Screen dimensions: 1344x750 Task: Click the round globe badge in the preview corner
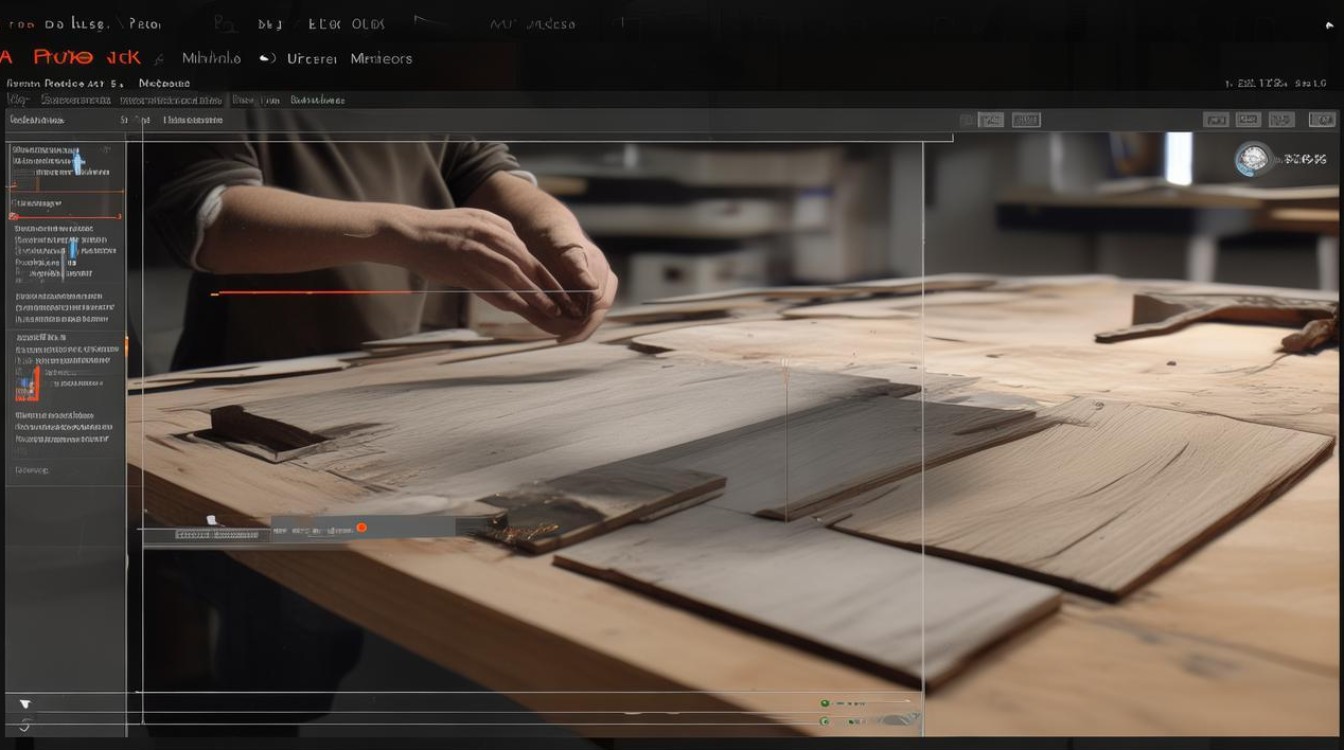(x=1253, y=159)
